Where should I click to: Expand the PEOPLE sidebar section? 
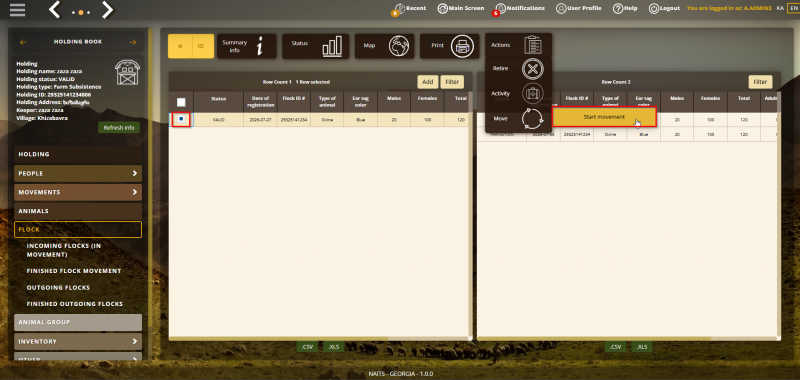click(x=78, y=173)
